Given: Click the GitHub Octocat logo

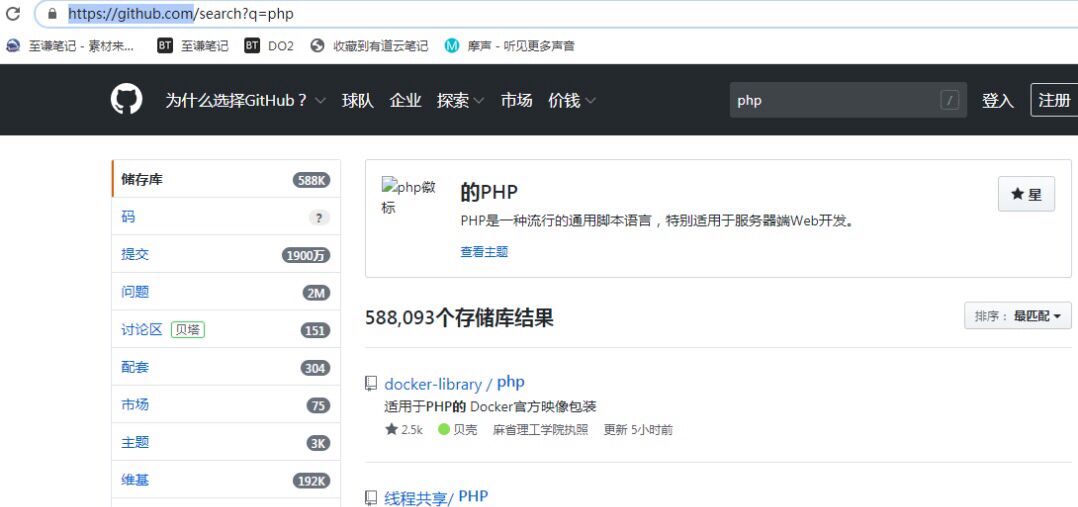Looking at the screenshot, I should (126, 100).
